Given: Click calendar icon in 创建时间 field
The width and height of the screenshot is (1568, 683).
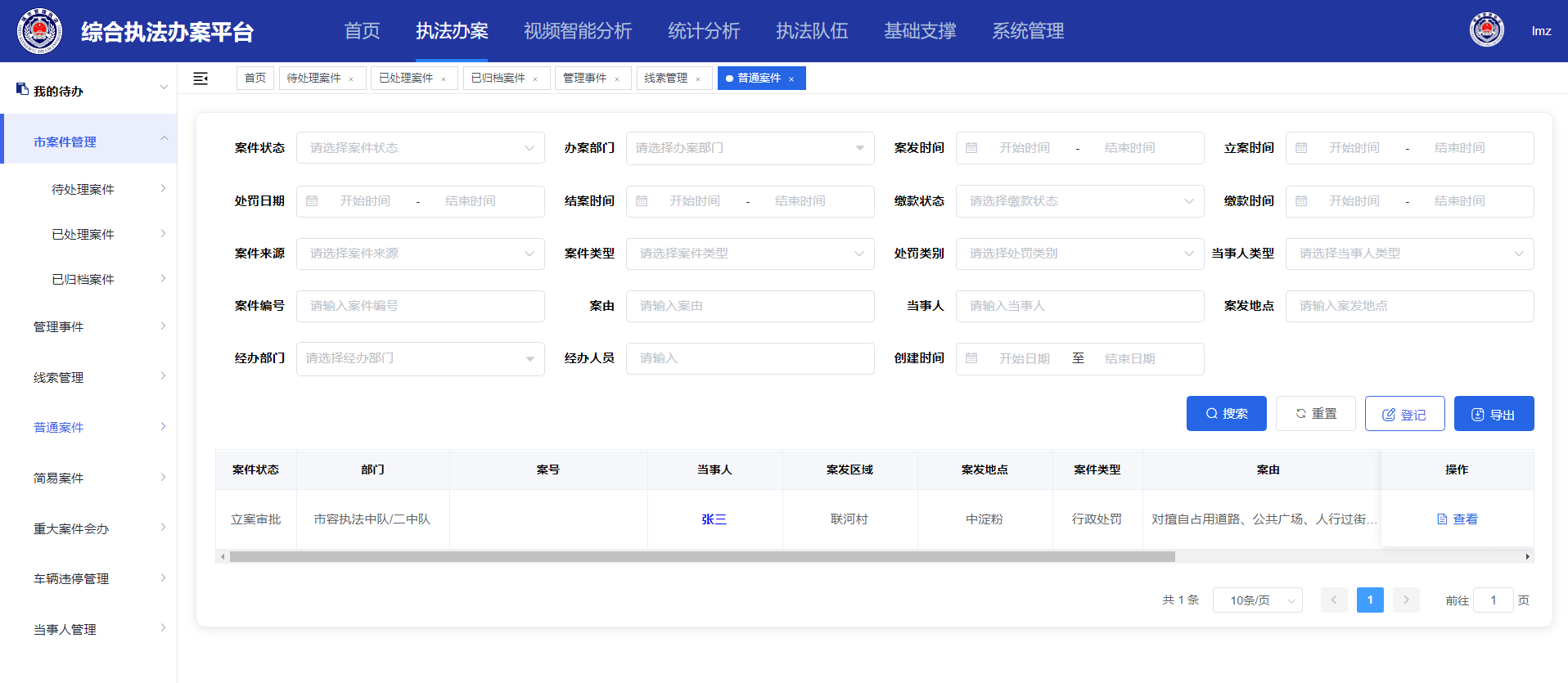Looking at the screenshot, I should 971,358.
